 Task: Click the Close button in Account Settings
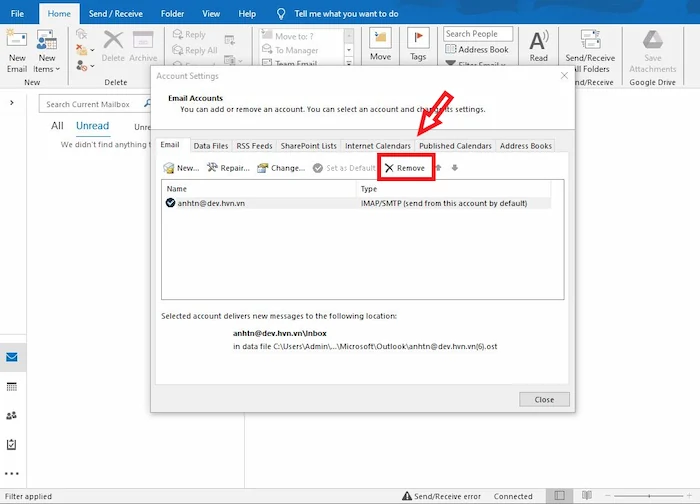pyautogui.click(x=544, y=400)
